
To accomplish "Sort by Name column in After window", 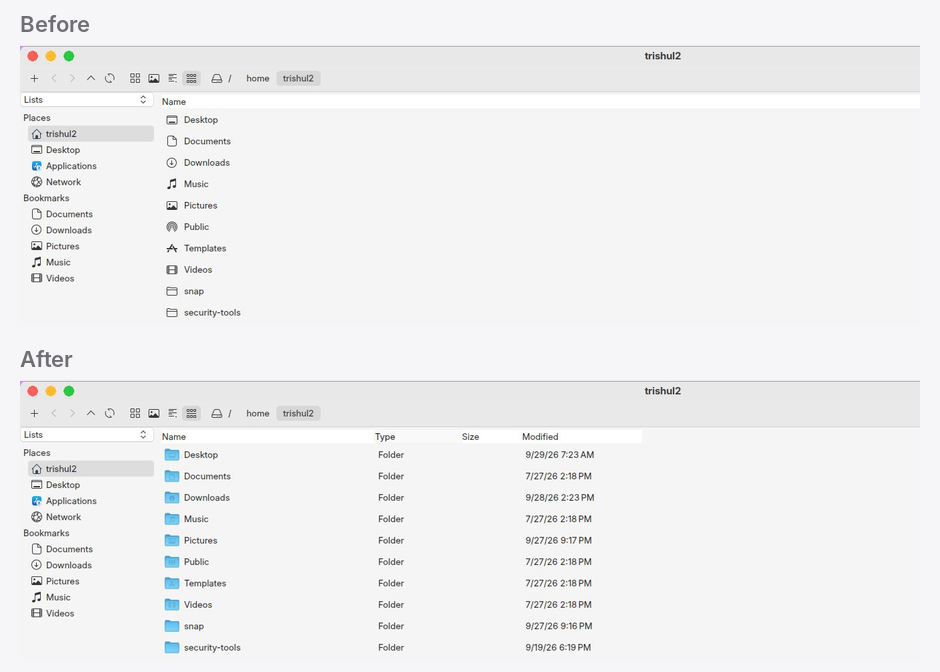I will [x=174, y=437].
